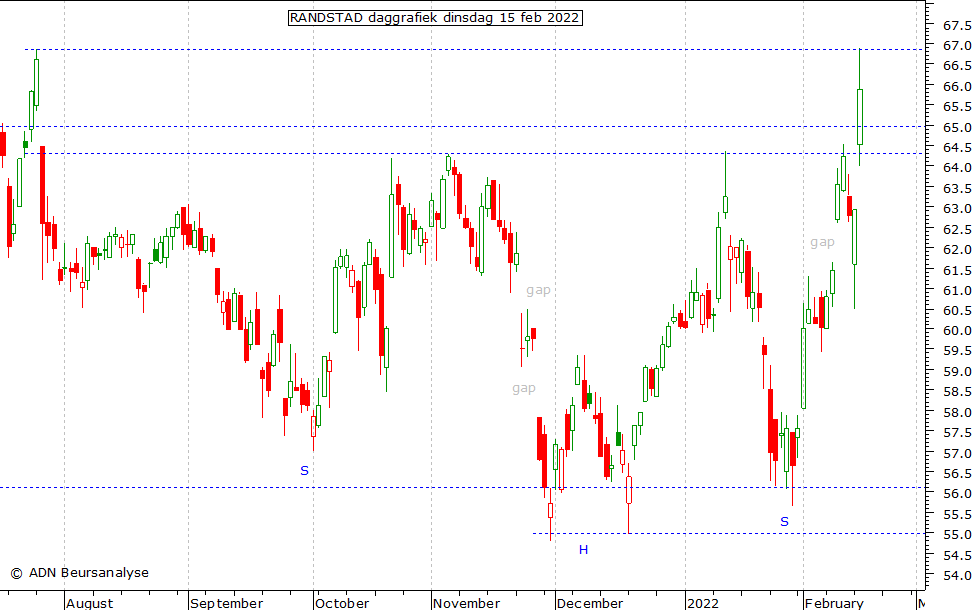The image size is (976, 610).
Task: Click the 56.0 price axis label
Action: point(957,494)
